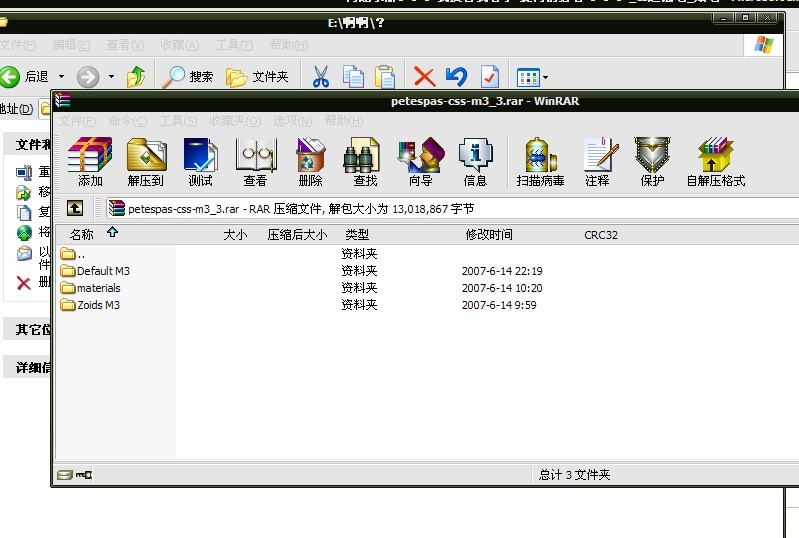Expand Explorer views dropdown arrow
The width and height of the screenshot is (799, 538).
point(546,77)
